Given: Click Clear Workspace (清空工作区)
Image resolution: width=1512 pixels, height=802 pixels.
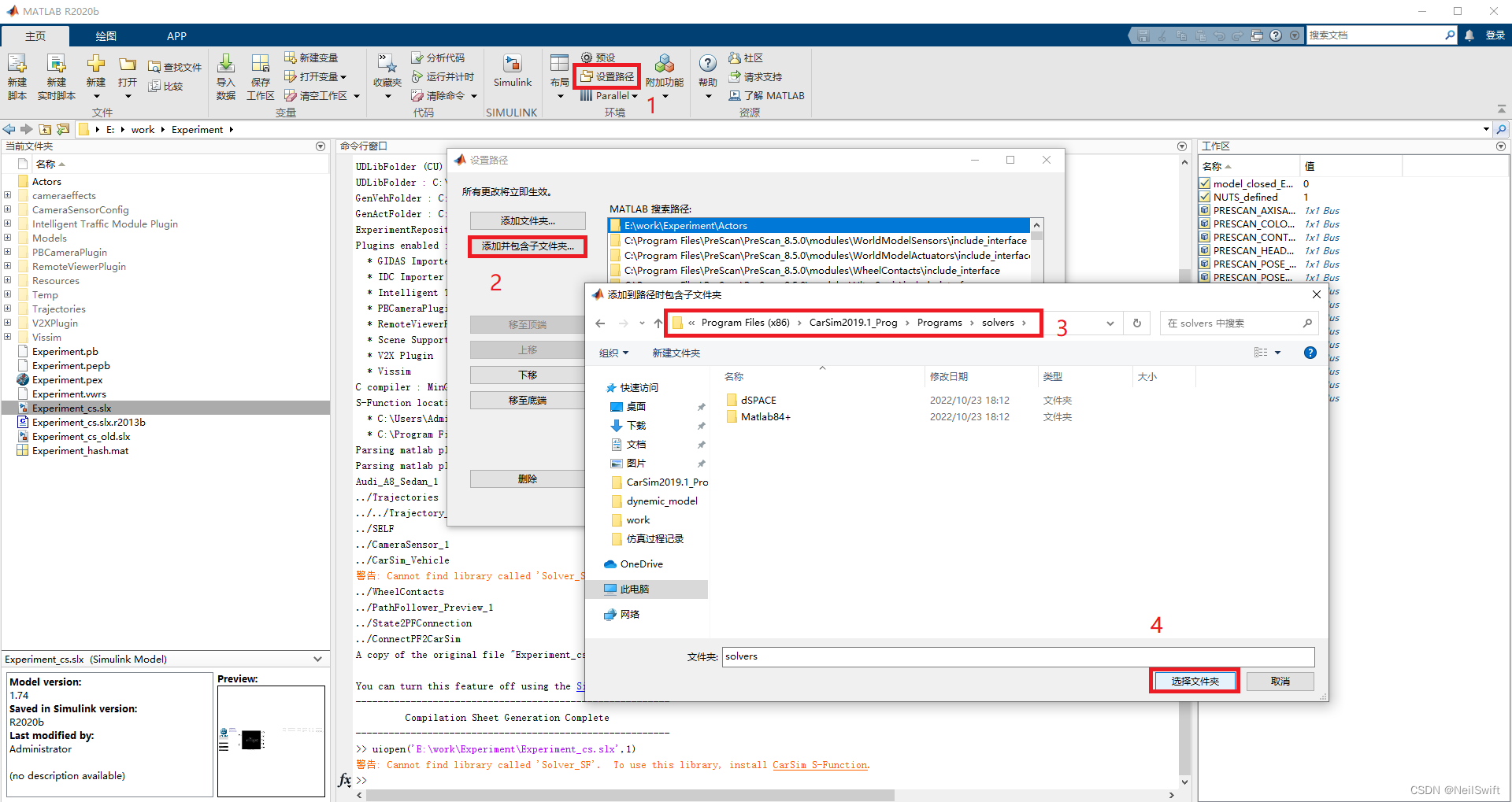Looking at the screenshot, I should [317, 95].
